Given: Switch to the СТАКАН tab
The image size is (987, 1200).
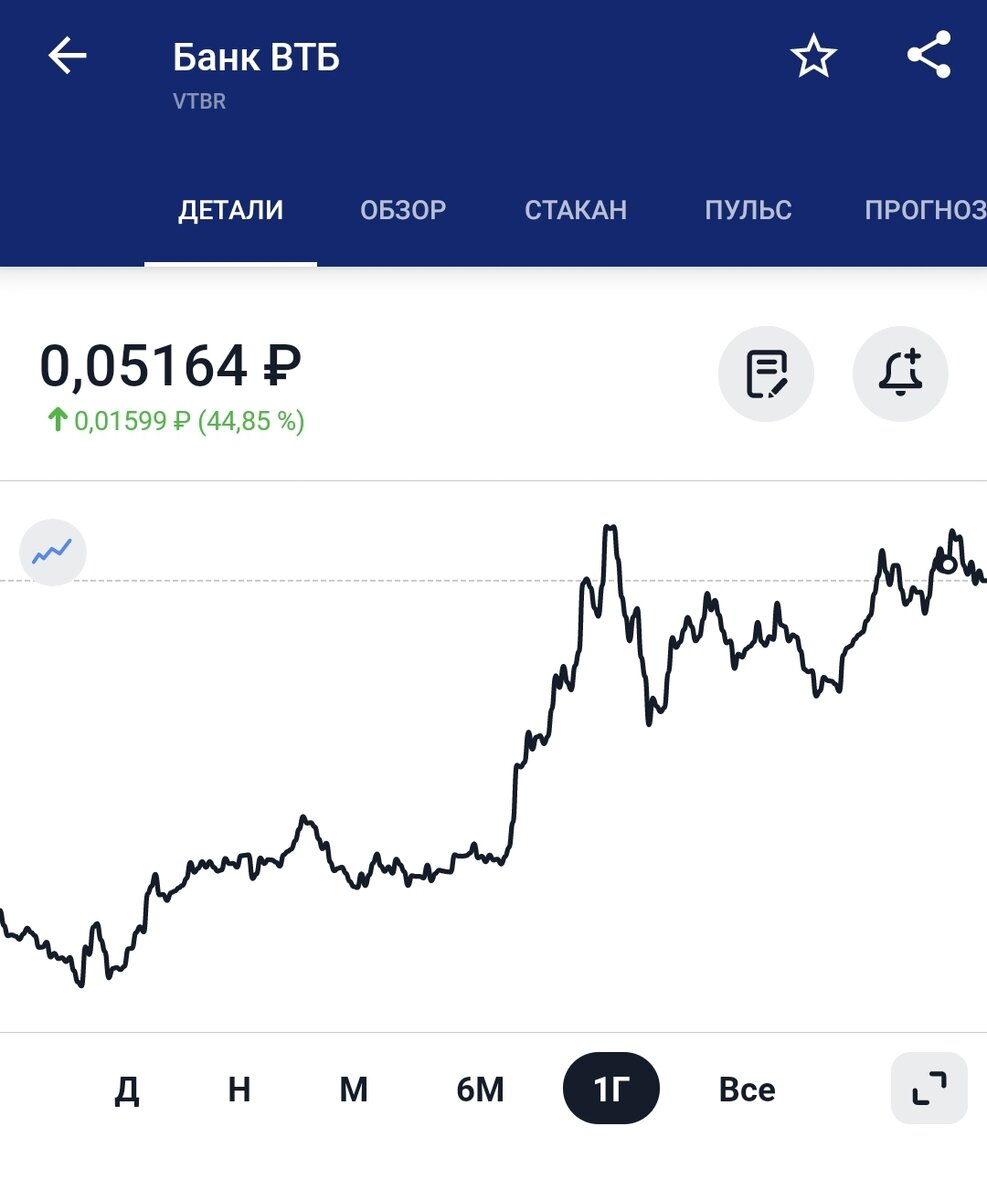Looking at the screenshot, I should (x=576, y=210).
